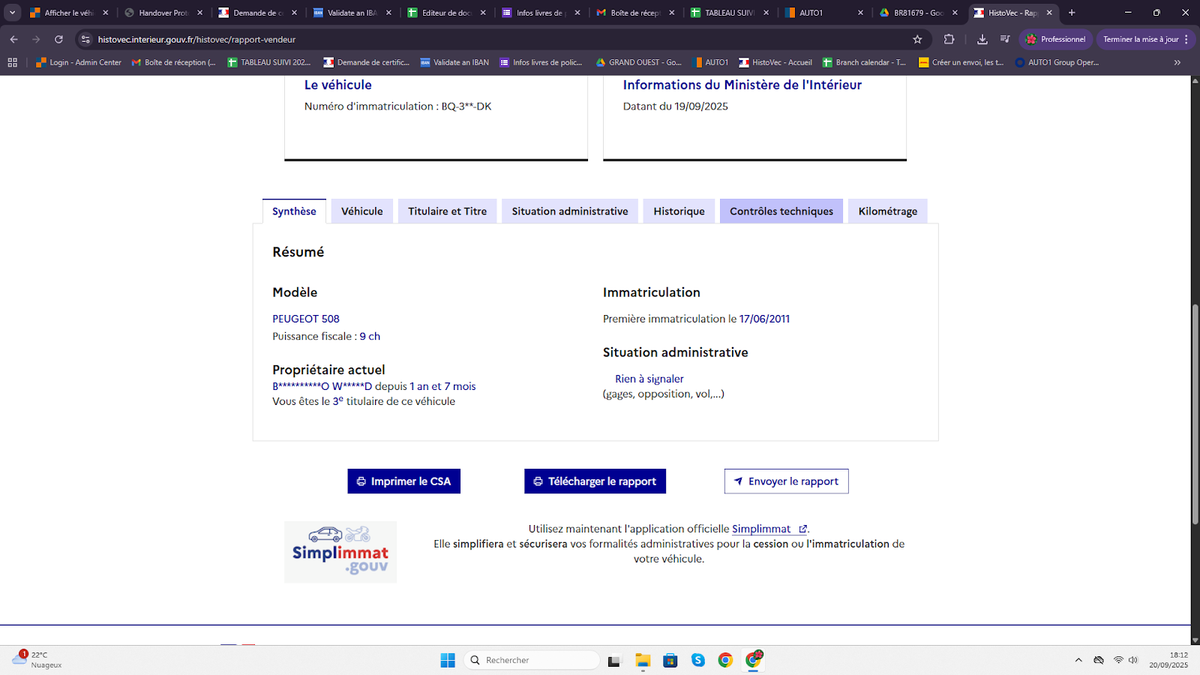This screenshot has width=1200, height=675.
Task: Open the Chrome downloads icon
Action: (981, 39)
